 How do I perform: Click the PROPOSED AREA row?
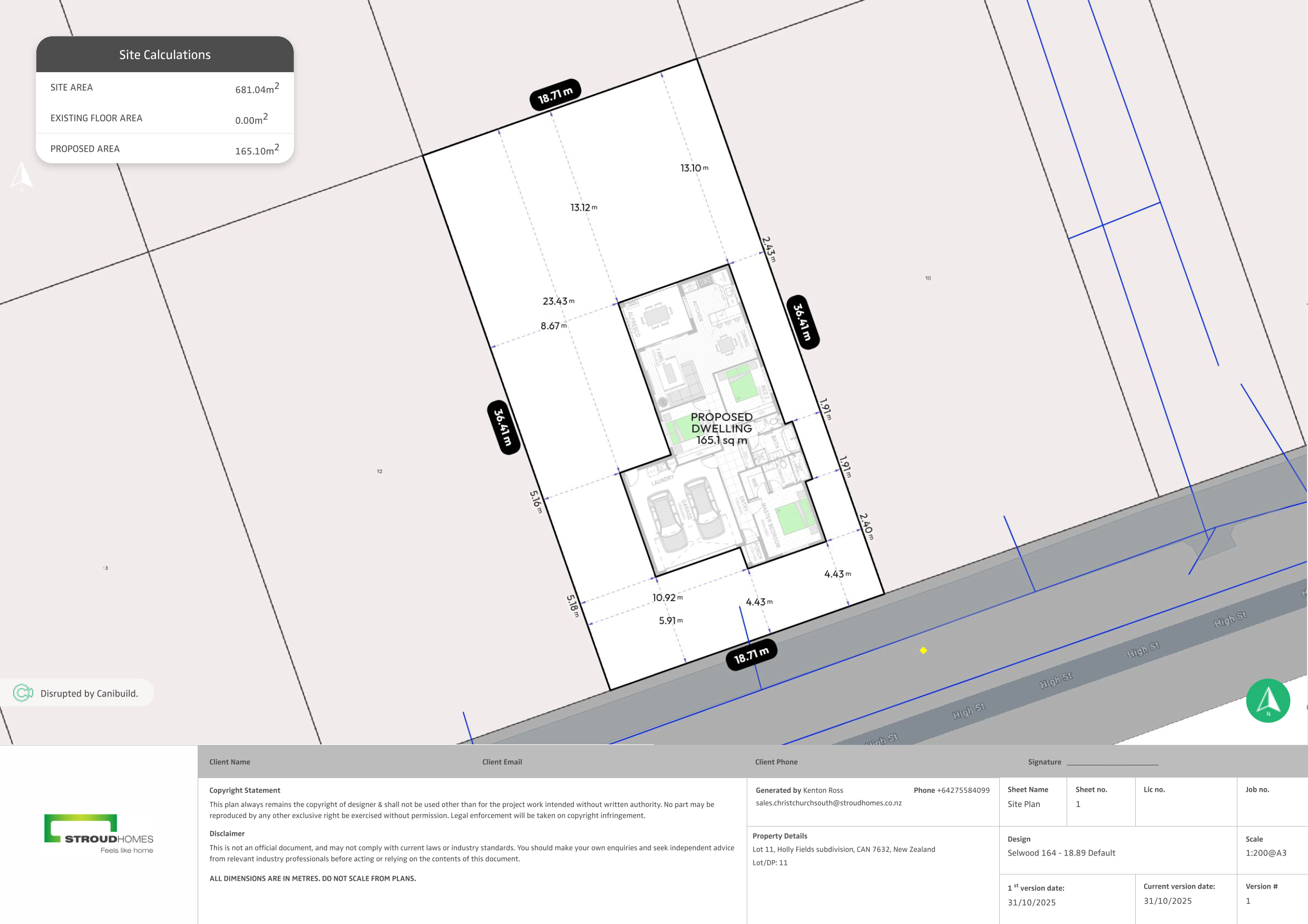[164, 149]
